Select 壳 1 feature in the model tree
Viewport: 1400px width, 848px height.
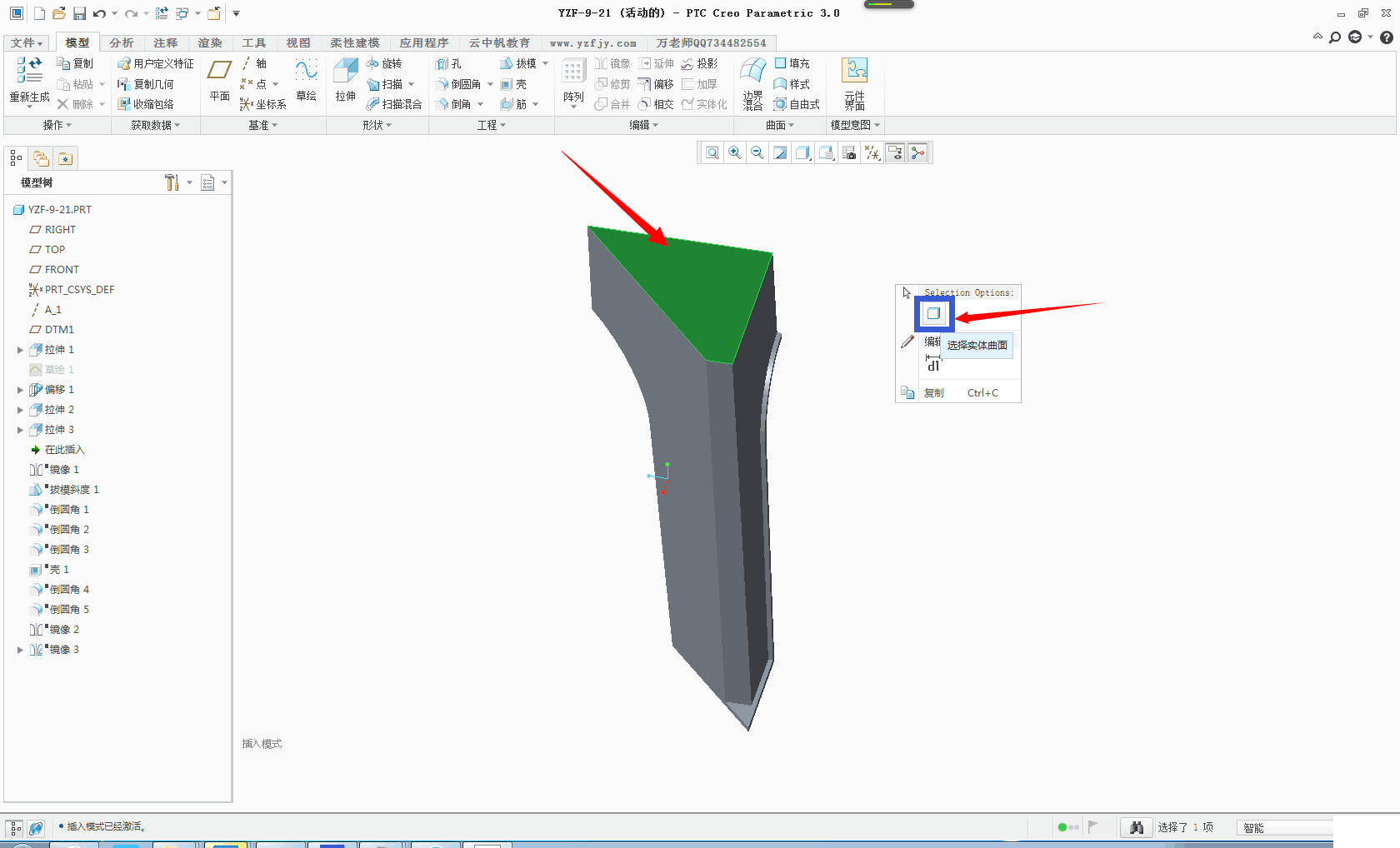tap(58, 570)
